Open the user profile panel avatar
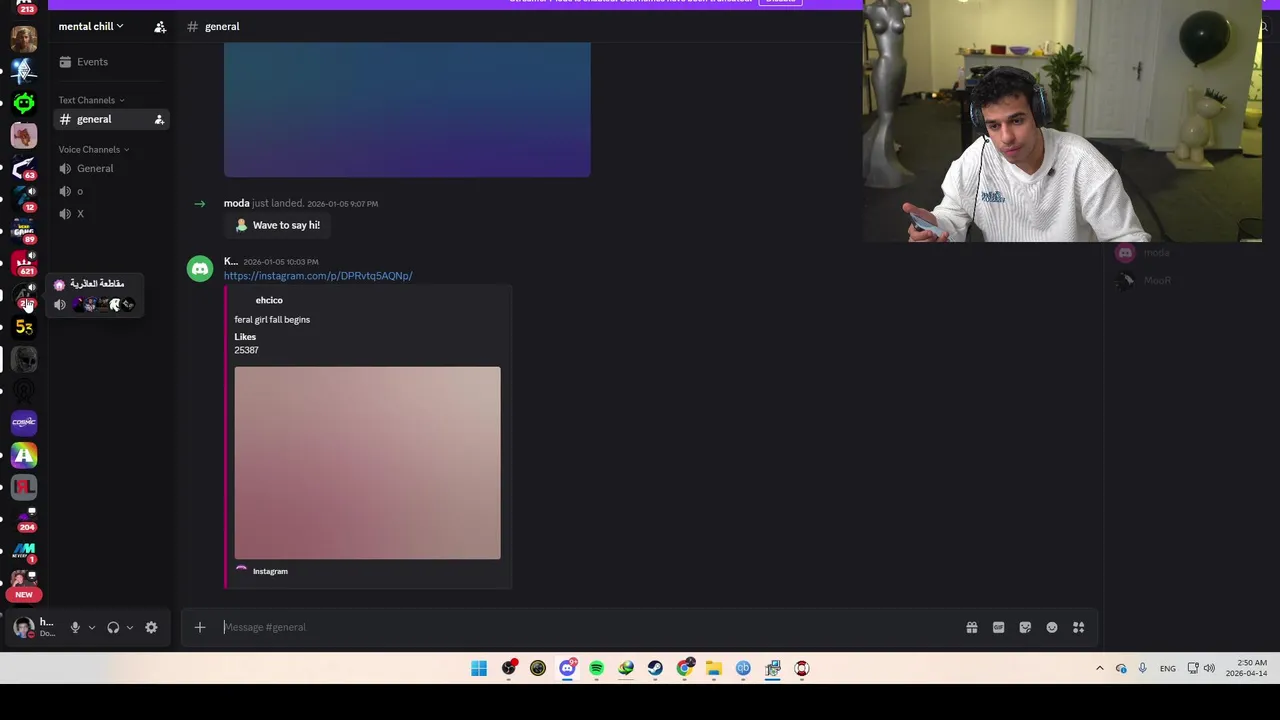This screenshot has height=720, width=1280. pyautogui.click(x=24, y=628)
